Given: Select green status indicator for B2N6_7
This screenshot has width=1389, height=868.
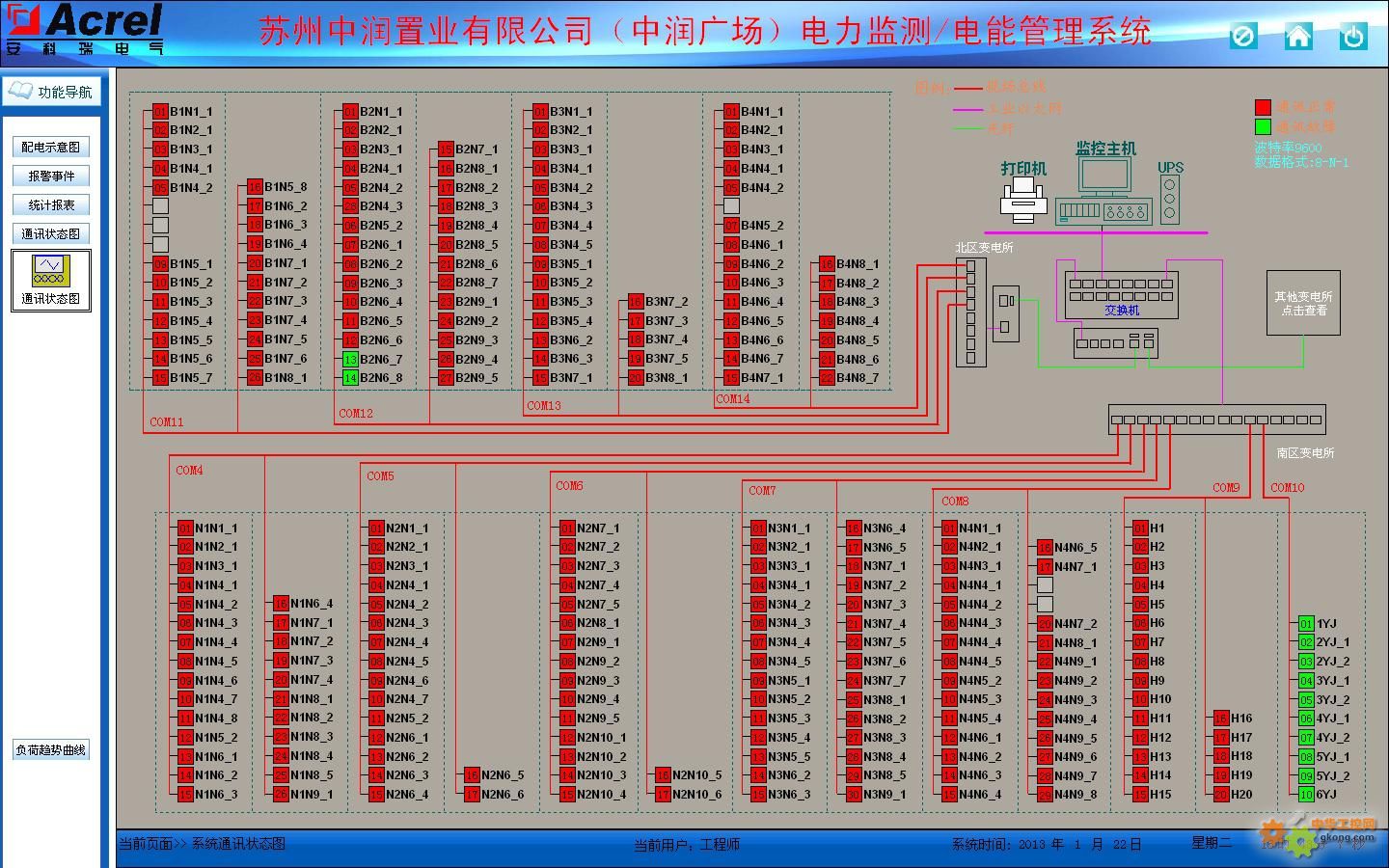Looking at the screenshot, I should pyautogui.click(x=350, y=360).
